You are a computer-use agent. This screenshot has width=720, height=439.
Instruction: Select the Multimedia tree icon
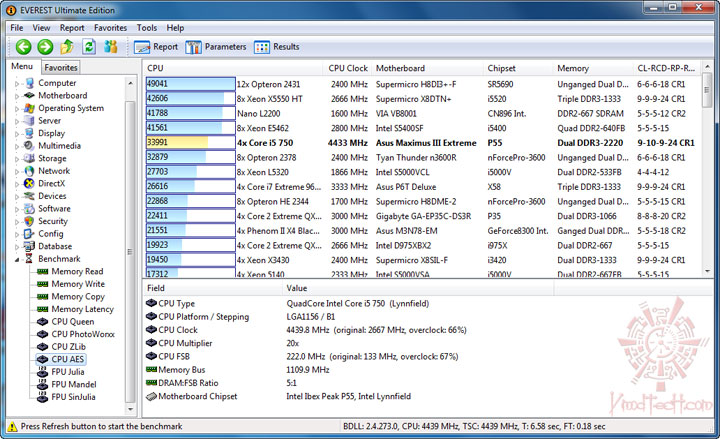click(x=29, y=146)
